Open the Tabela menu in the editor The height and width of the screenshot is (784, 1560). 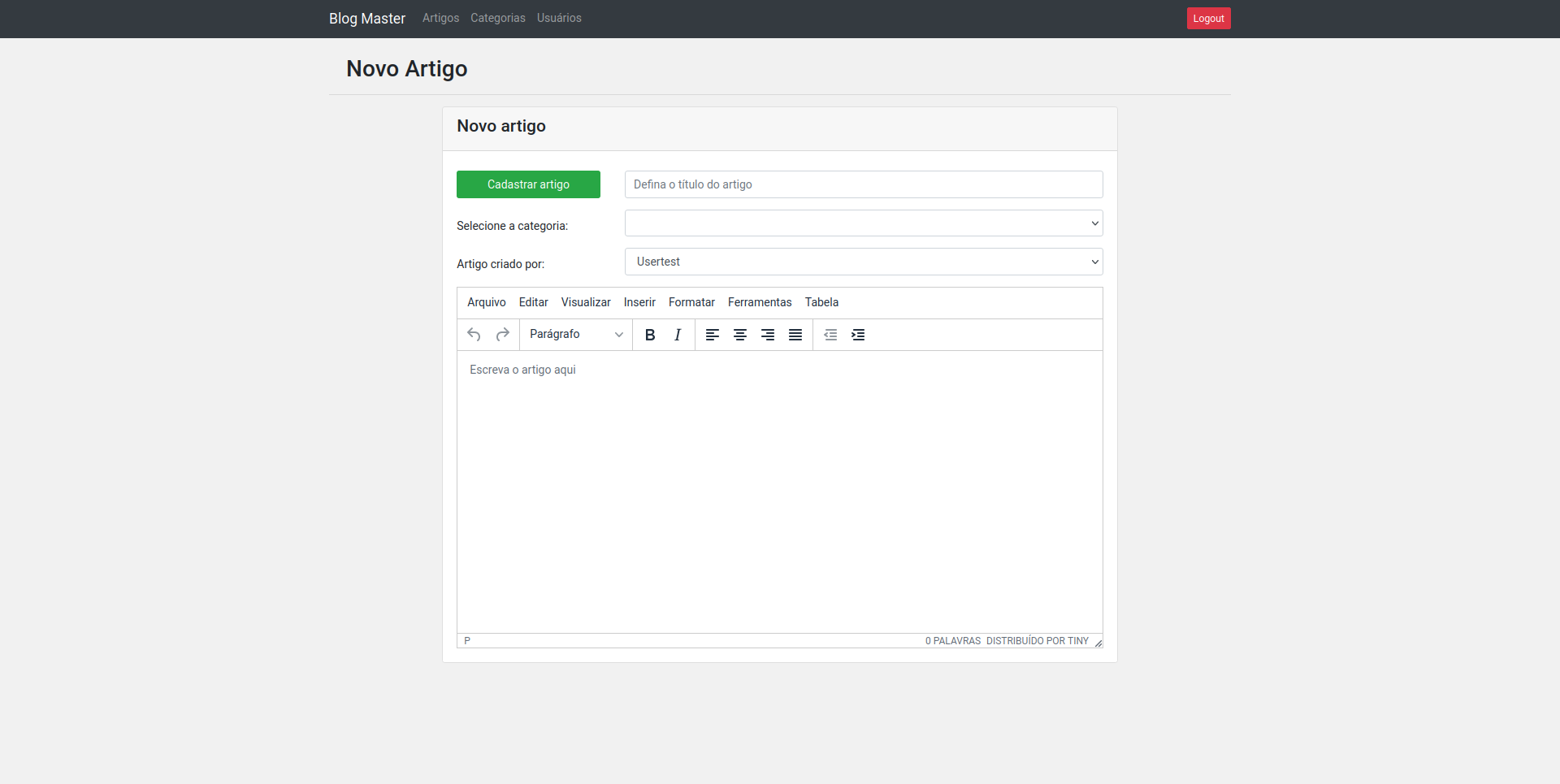pyautogui.click(x=821, y=302)
